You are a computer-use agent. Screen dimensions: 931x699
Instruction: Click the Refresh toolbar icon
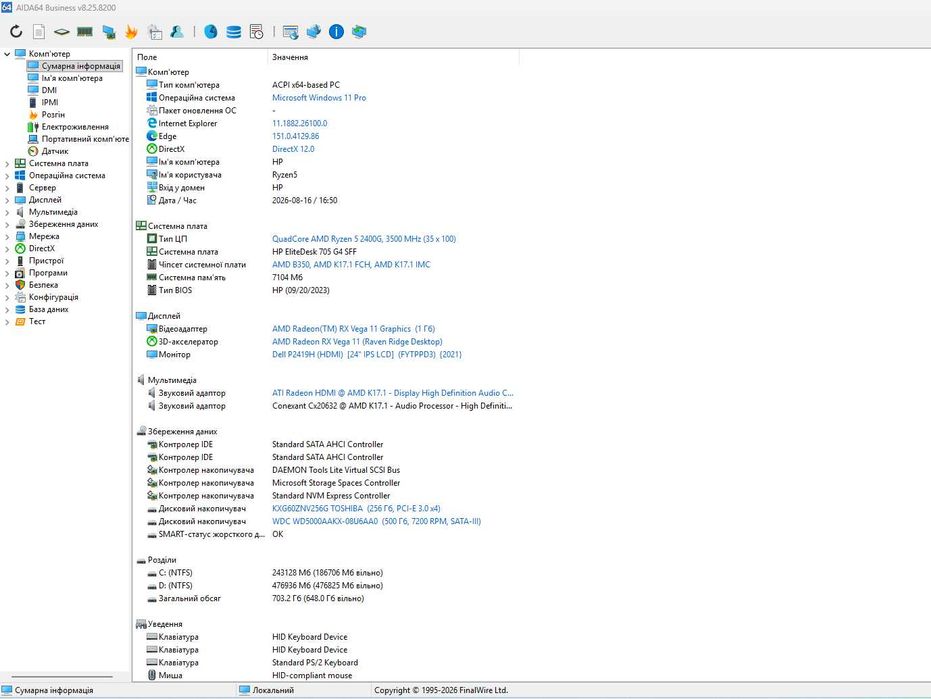click(16, 31)
